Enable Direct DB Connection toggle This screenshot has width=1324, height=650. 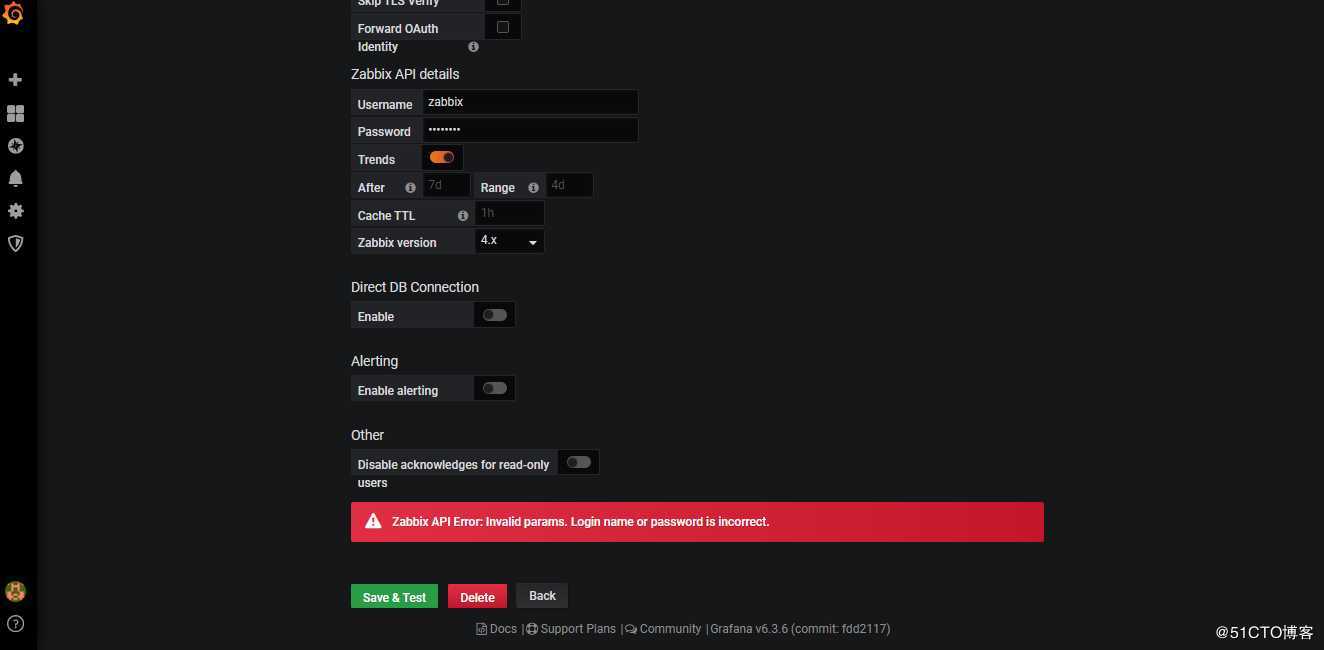pos(494,315)
